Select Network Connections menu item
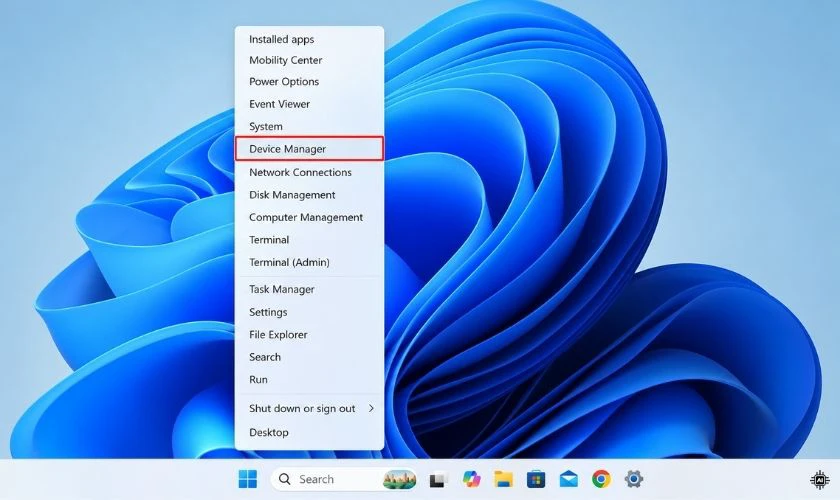 coord(309,172)
